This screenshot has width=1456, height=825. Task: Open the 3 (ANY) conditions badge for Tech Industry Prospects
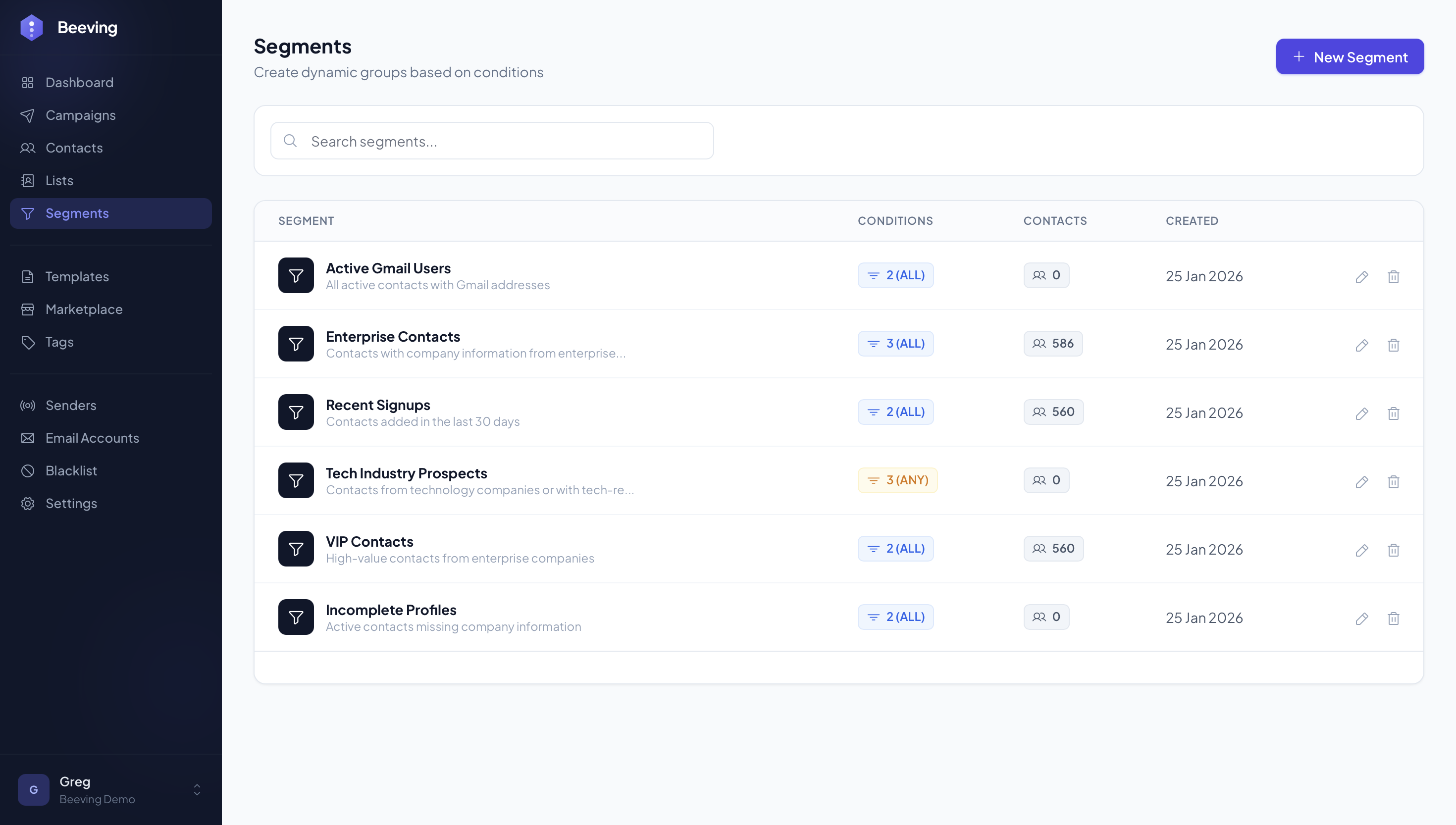click(897, 480)
